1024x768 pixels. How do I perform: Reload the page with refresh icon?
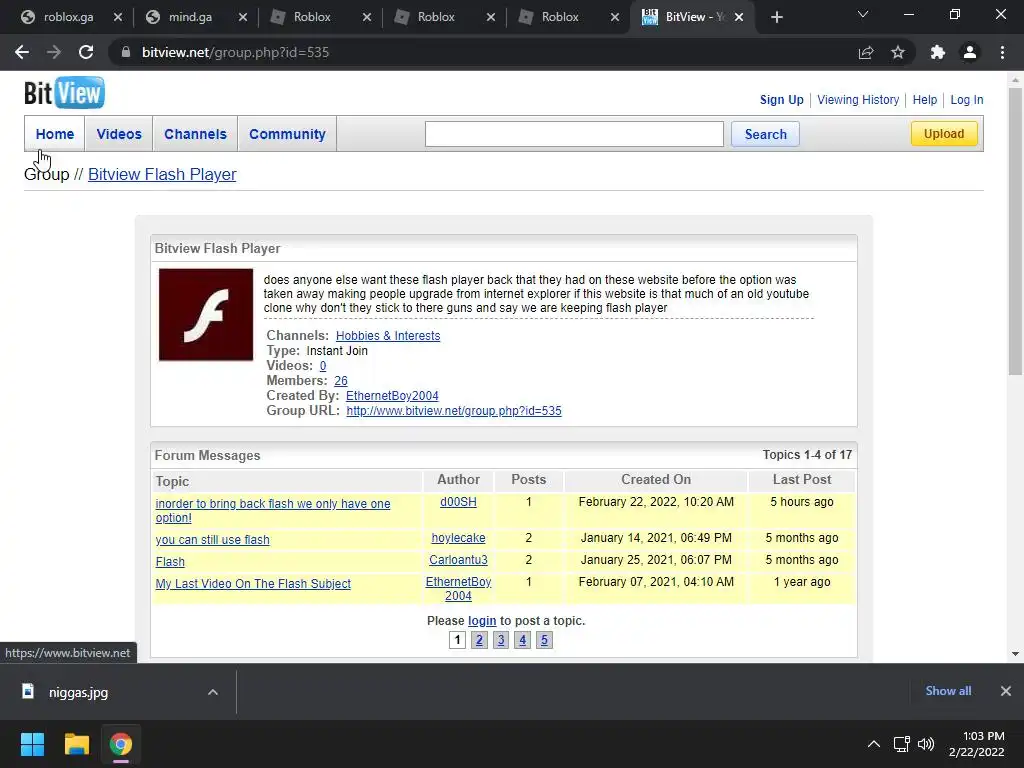point(86,52)
